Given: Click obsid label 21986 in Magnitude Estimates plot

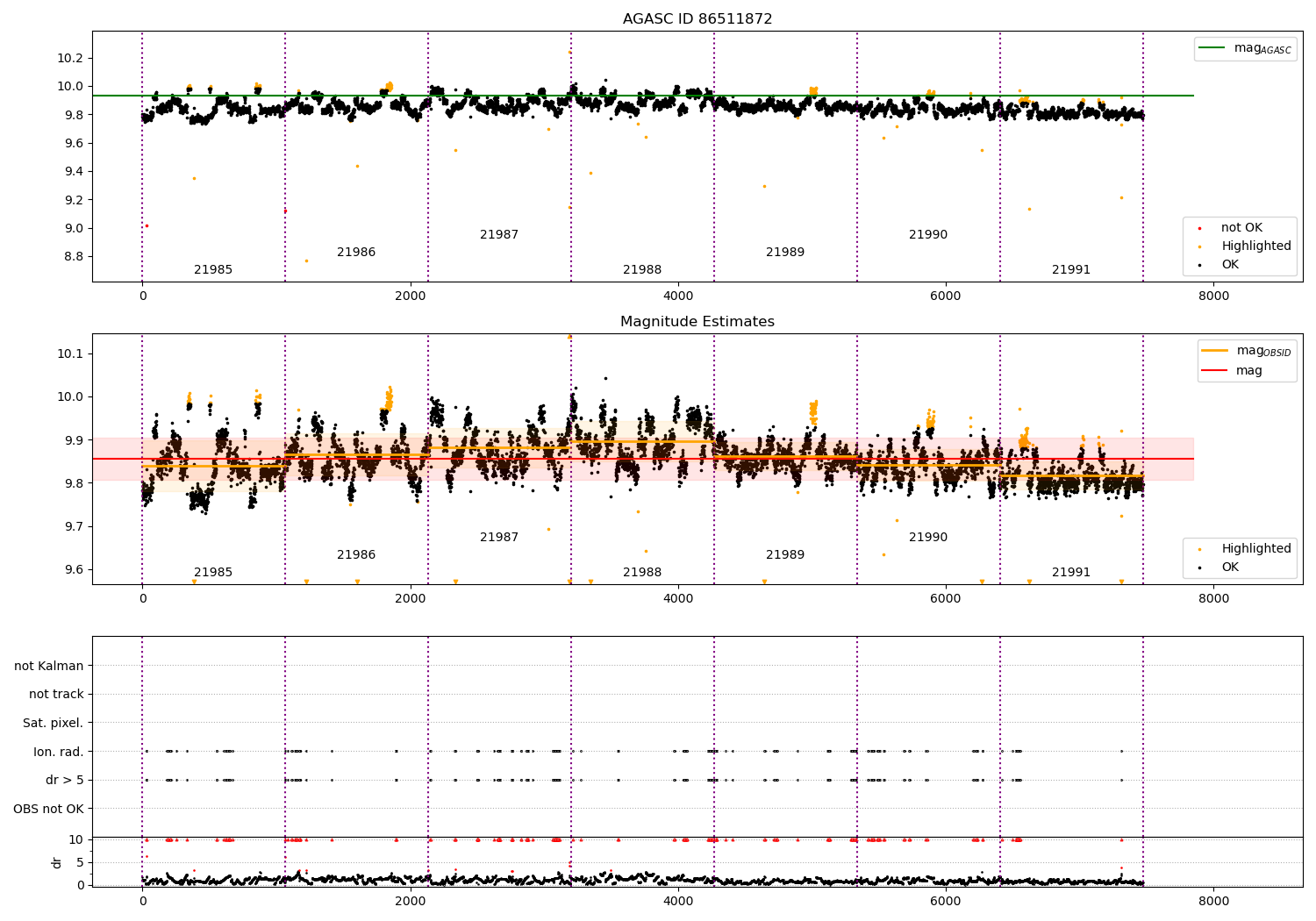Looking at the screenshot, I should (x=356, y=555).
